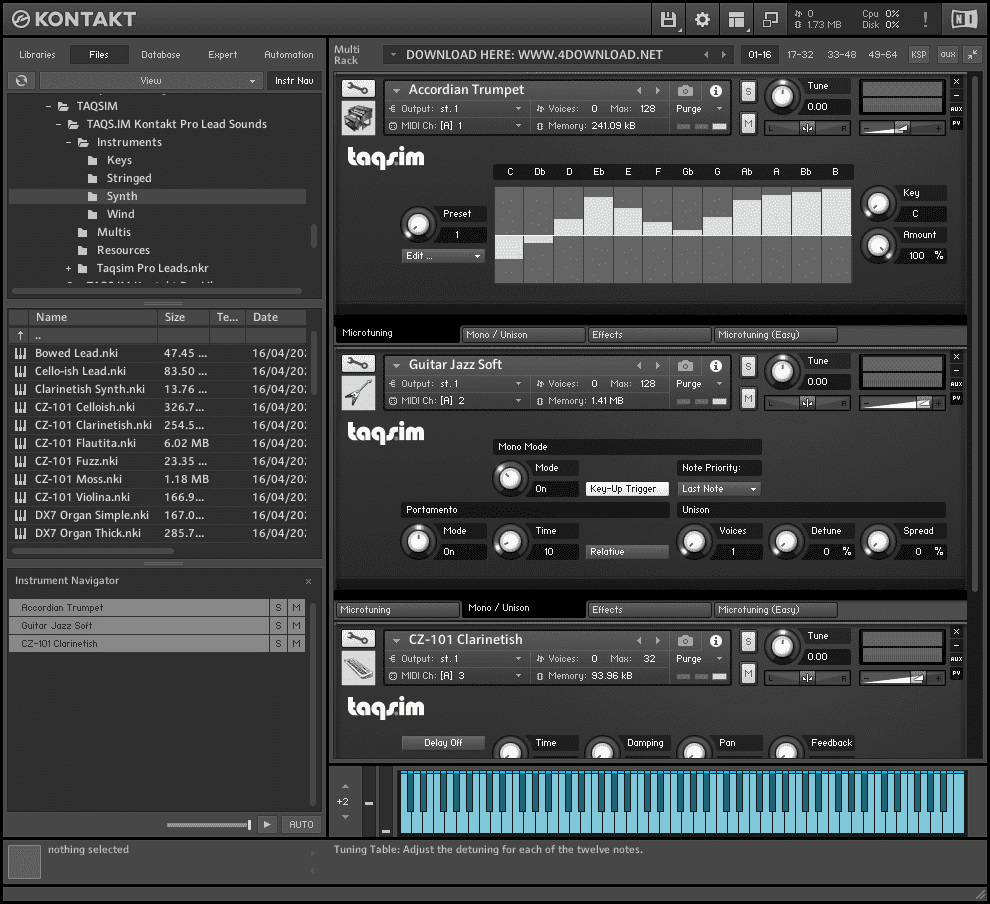Toggle AUTO preview button in browser
Screen dimensions: 990x904
[x=301, y=824]
